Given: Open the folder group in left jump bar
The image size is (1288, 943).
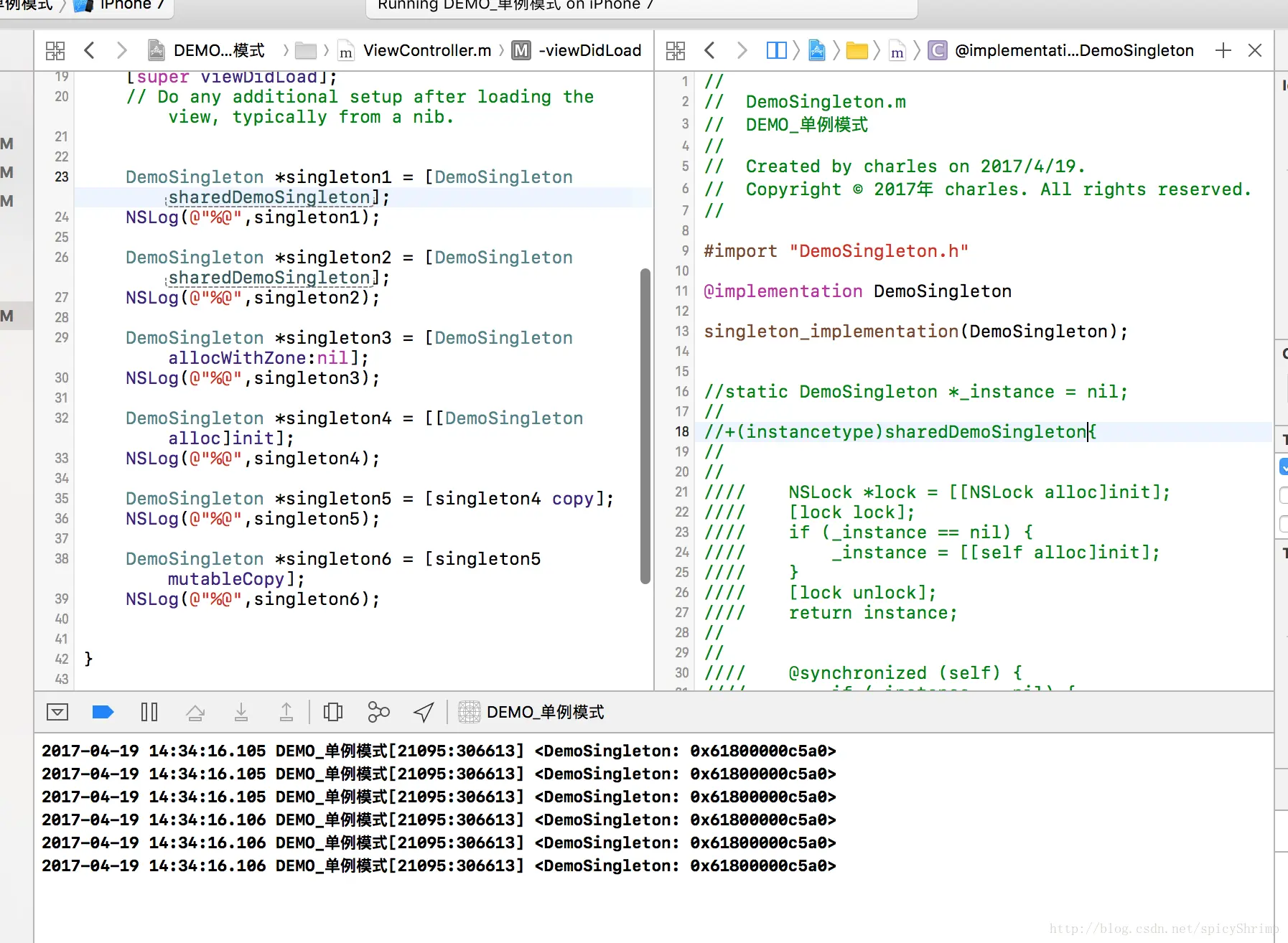Looking at the screenshot, I should (306, 50).
